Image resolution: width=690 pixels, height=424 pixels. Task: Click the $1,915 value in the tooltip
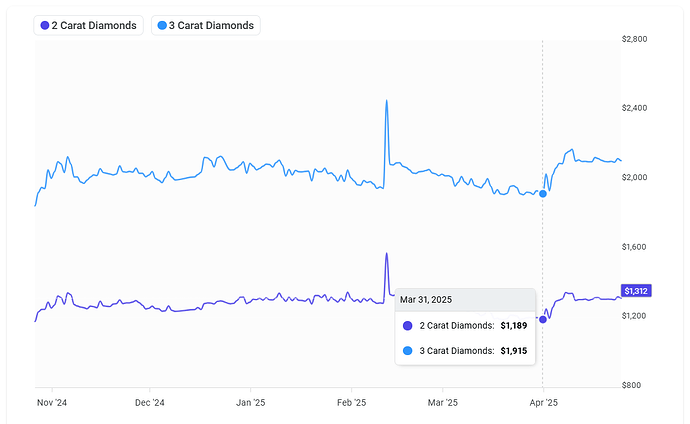514,351
